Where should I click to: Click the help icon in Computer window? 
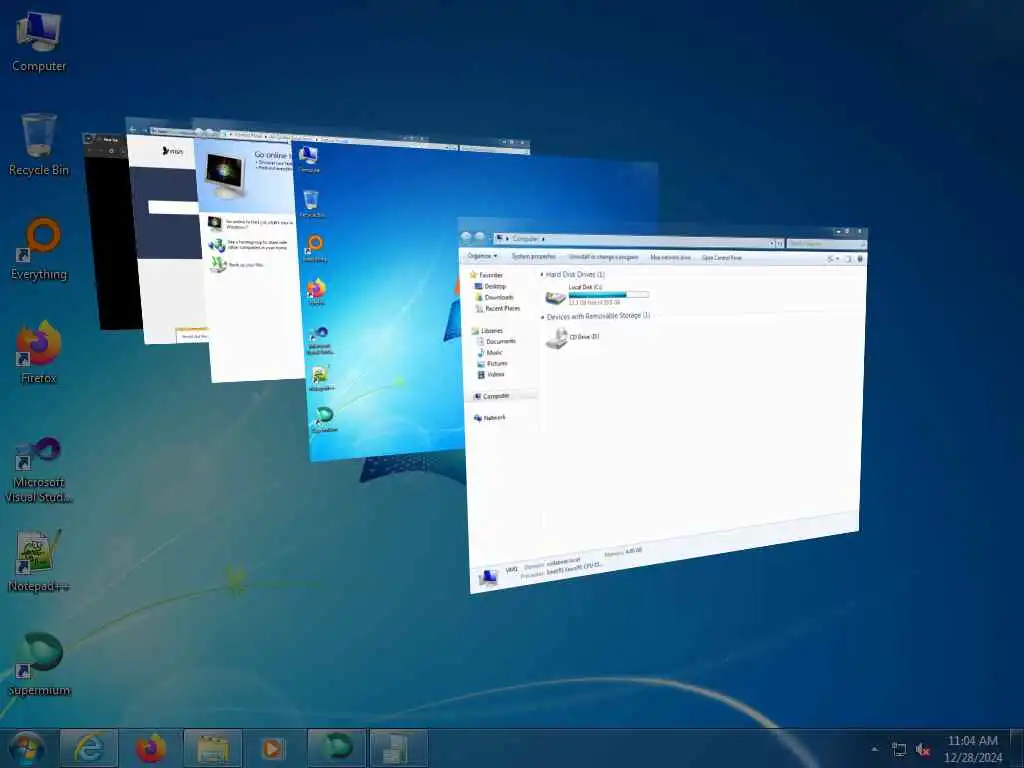coord(860,259)
